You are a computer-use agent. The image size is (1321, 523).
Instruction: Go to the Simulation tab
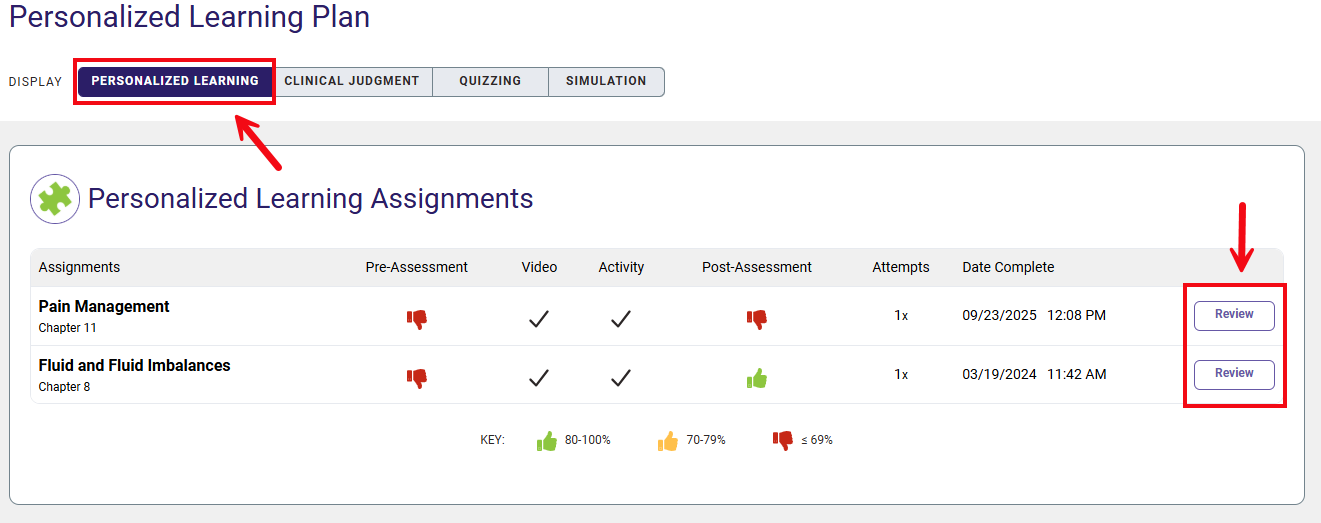pos(606,81)
